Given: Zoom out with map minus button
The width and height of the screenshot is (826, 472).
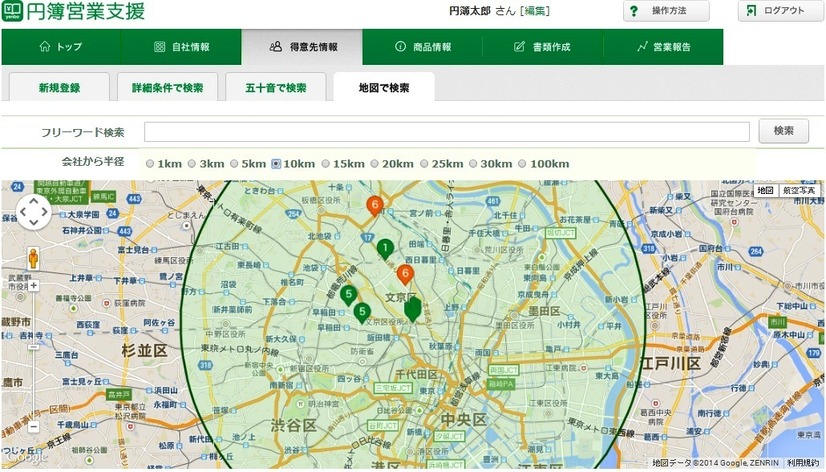Looking at the screenshot, I should [x=33, y=426].
